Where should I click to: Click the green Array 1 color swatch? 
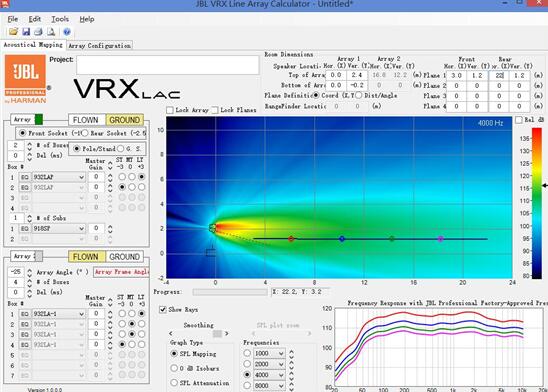tap(39, 119)
